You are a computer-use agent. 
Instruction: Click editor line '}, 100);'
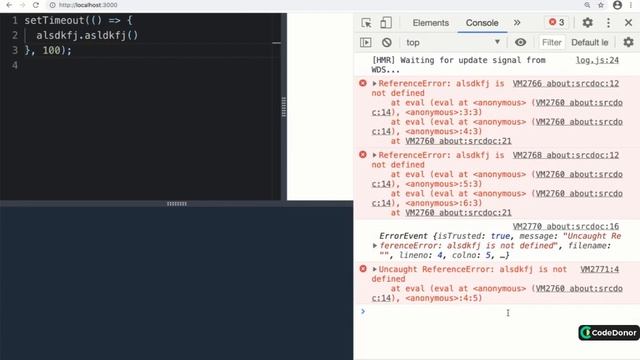(48, 50)
